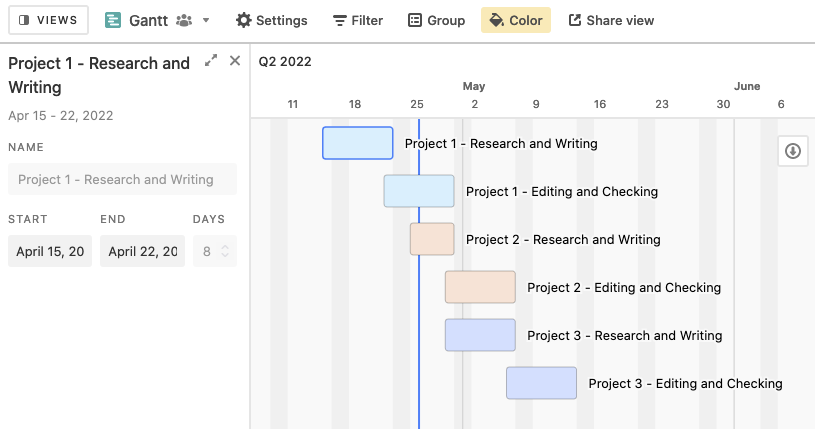The image size is (815, 429).
Task: Toggle the VIEWS sidebar
Action: pyautogui.click(x=48, y=20)
